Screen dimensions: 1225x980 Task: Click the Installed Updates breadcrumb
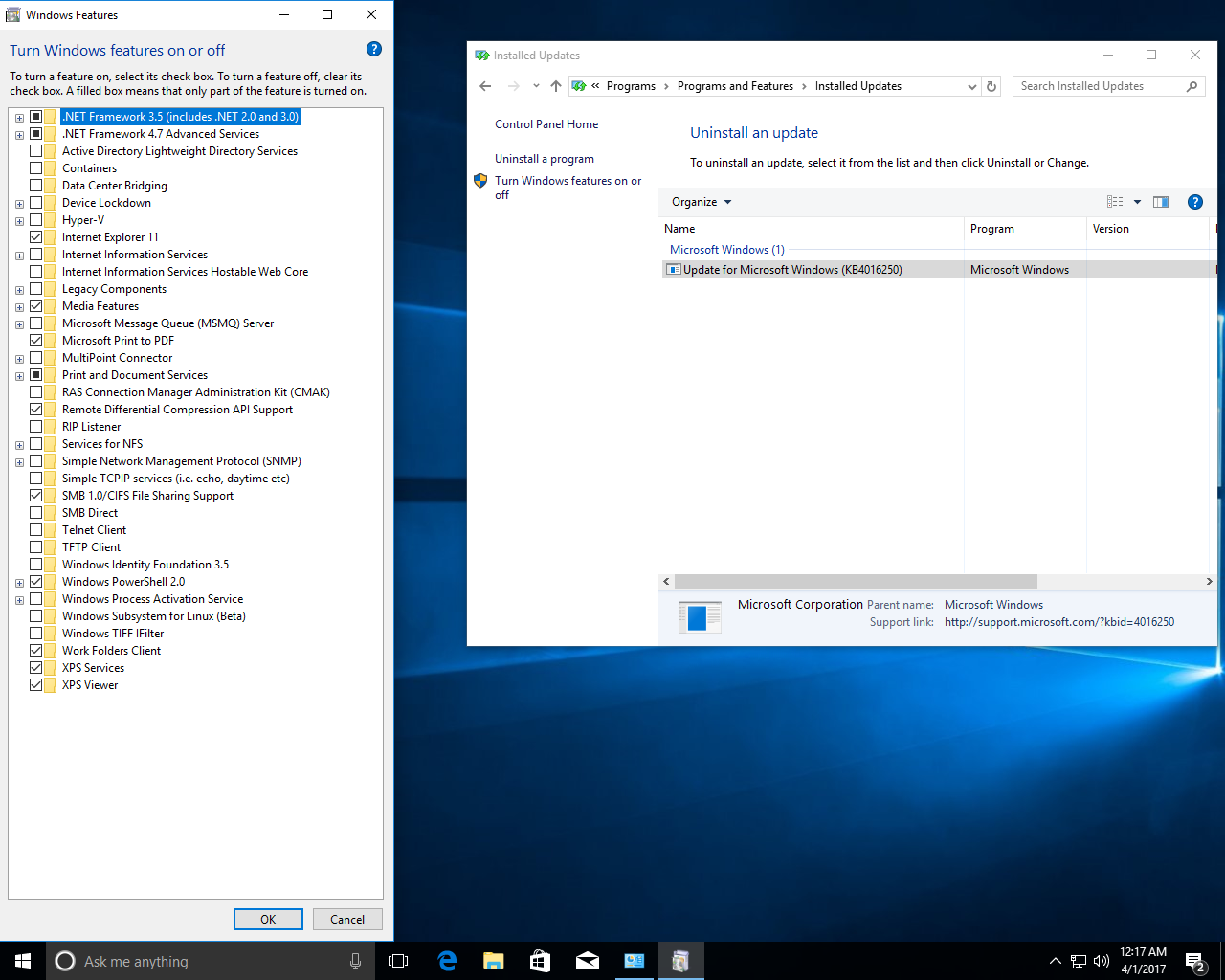(x=858, y=86)
